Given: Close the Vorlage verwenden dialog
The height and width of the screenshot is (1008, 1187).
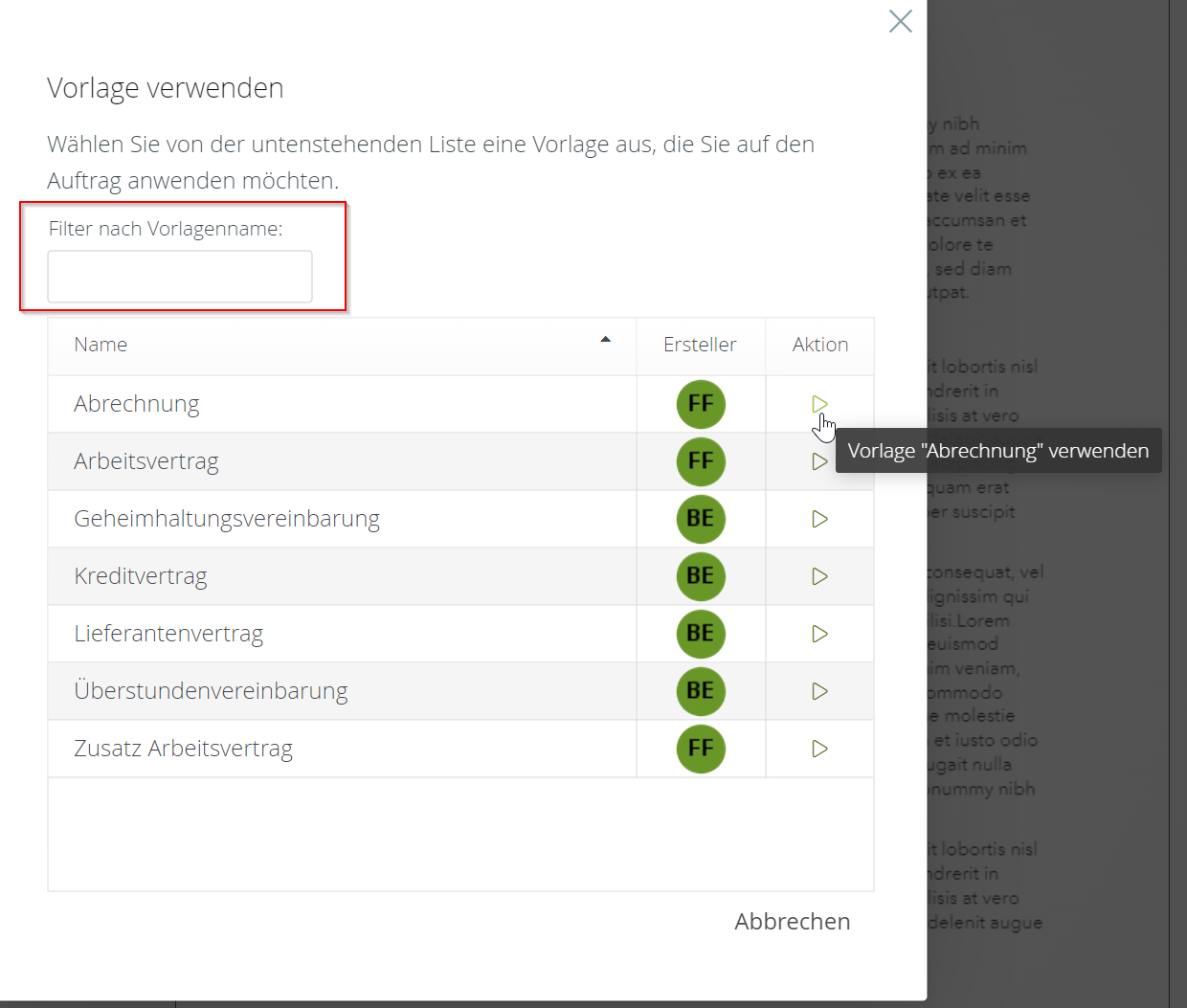Looking at the screenshot, I should pos(900,21).
